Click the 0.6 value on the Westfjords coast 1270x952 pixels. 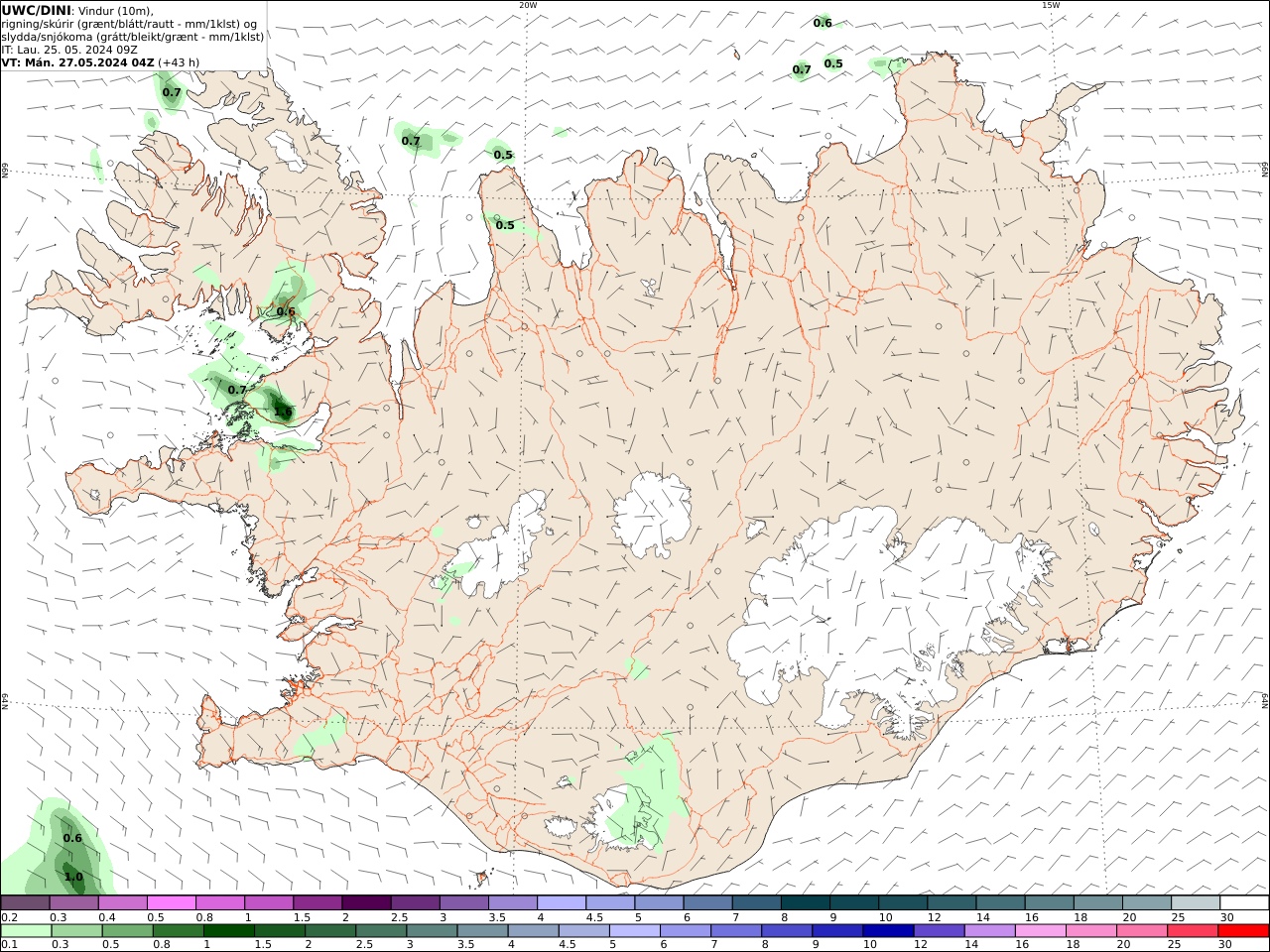pos(286,311)
